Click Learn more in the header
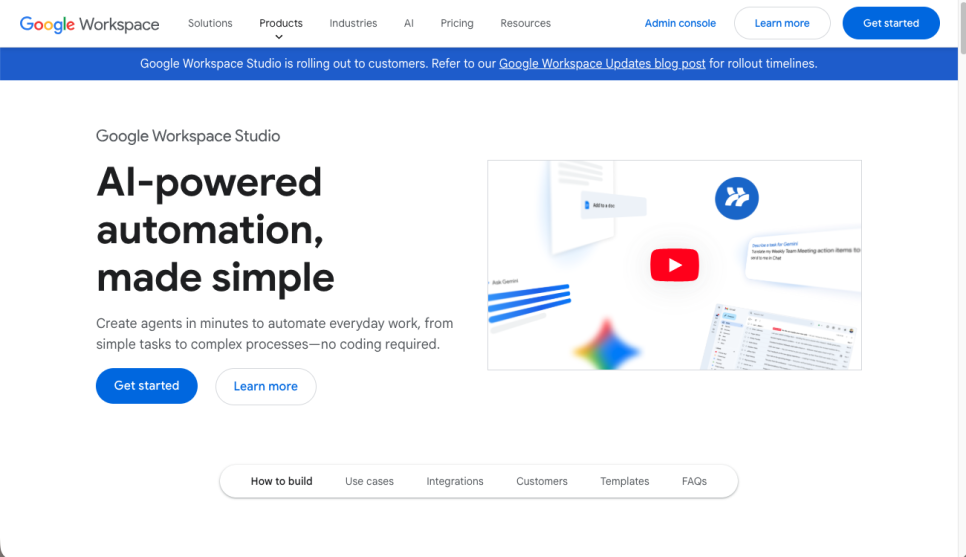This screenshot has height=557, width=966. tap(782, 23)
